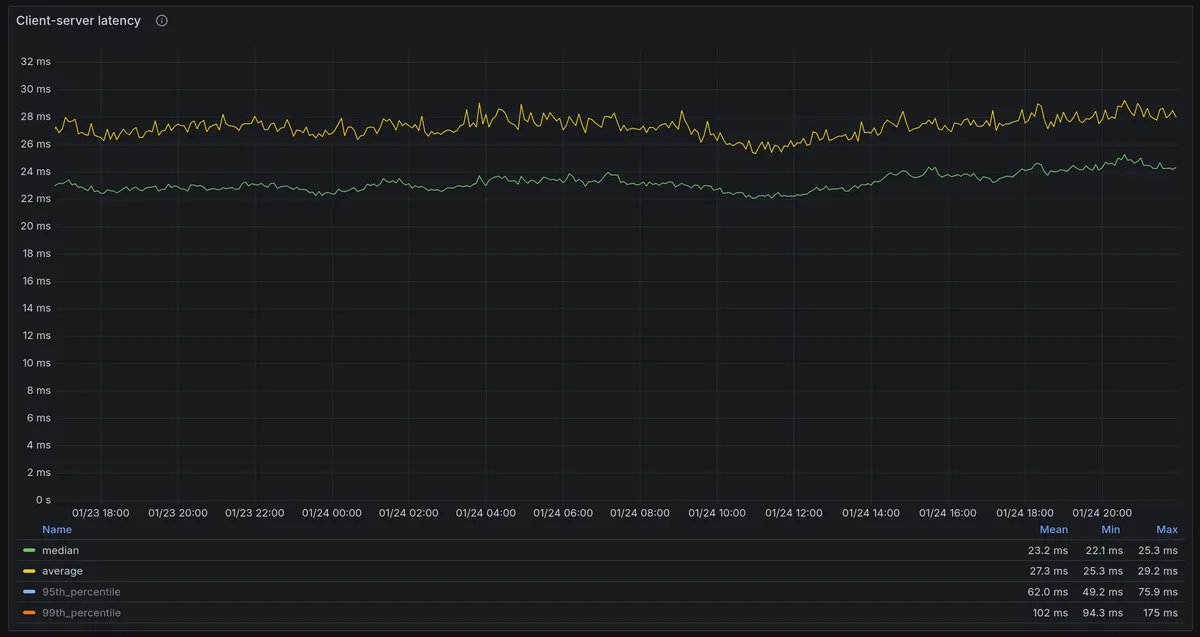Click the 16 ms y-axis label
This screenshot has height=637, width=1200.
pyautogui.click(x=35, y=281)
